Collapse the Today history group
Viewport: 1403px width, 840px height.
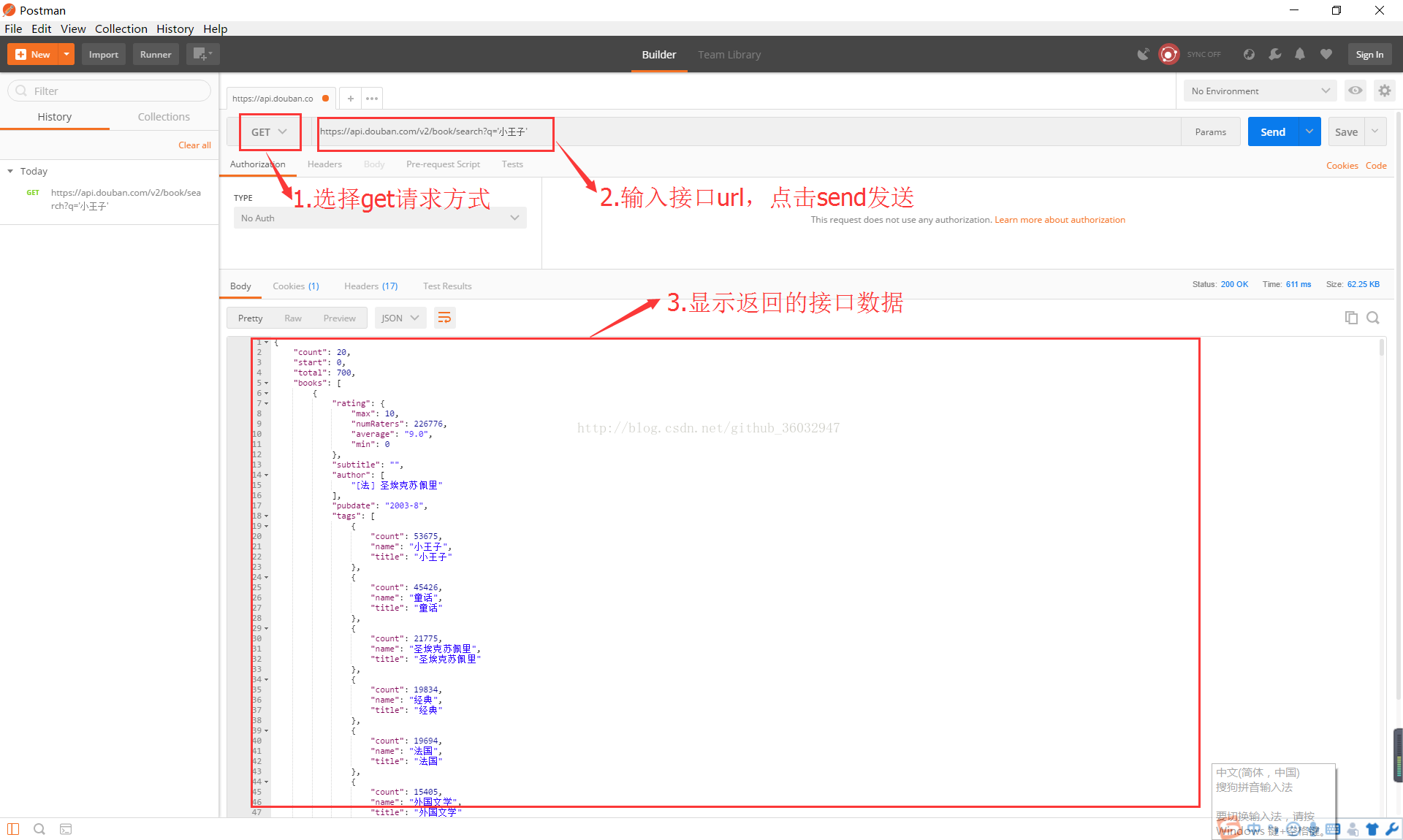(x=10, y=171)
